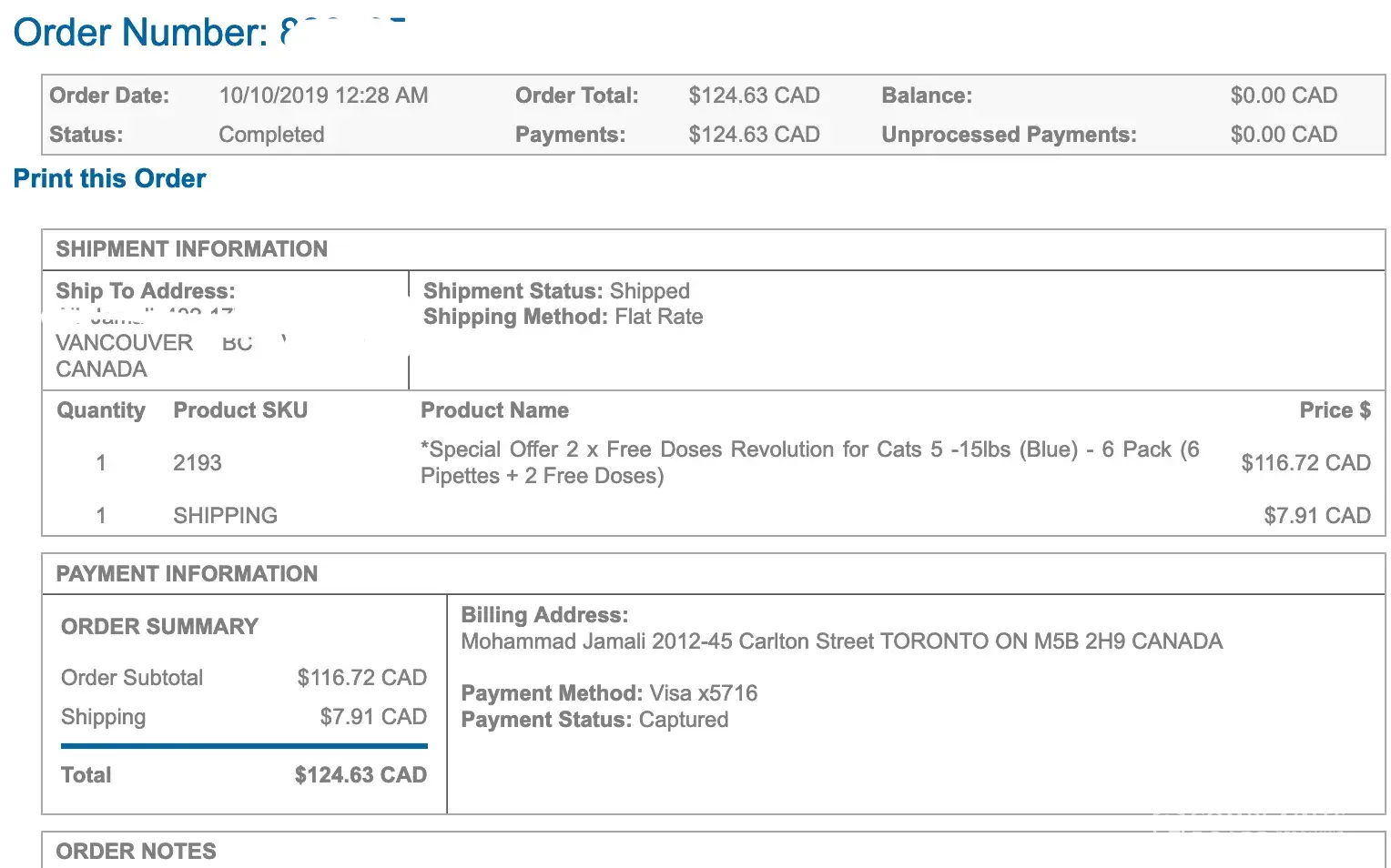This screenshot has width=1391, height=868.
Task: Click Payment Method Visa x5716 text
Action: 609,693
